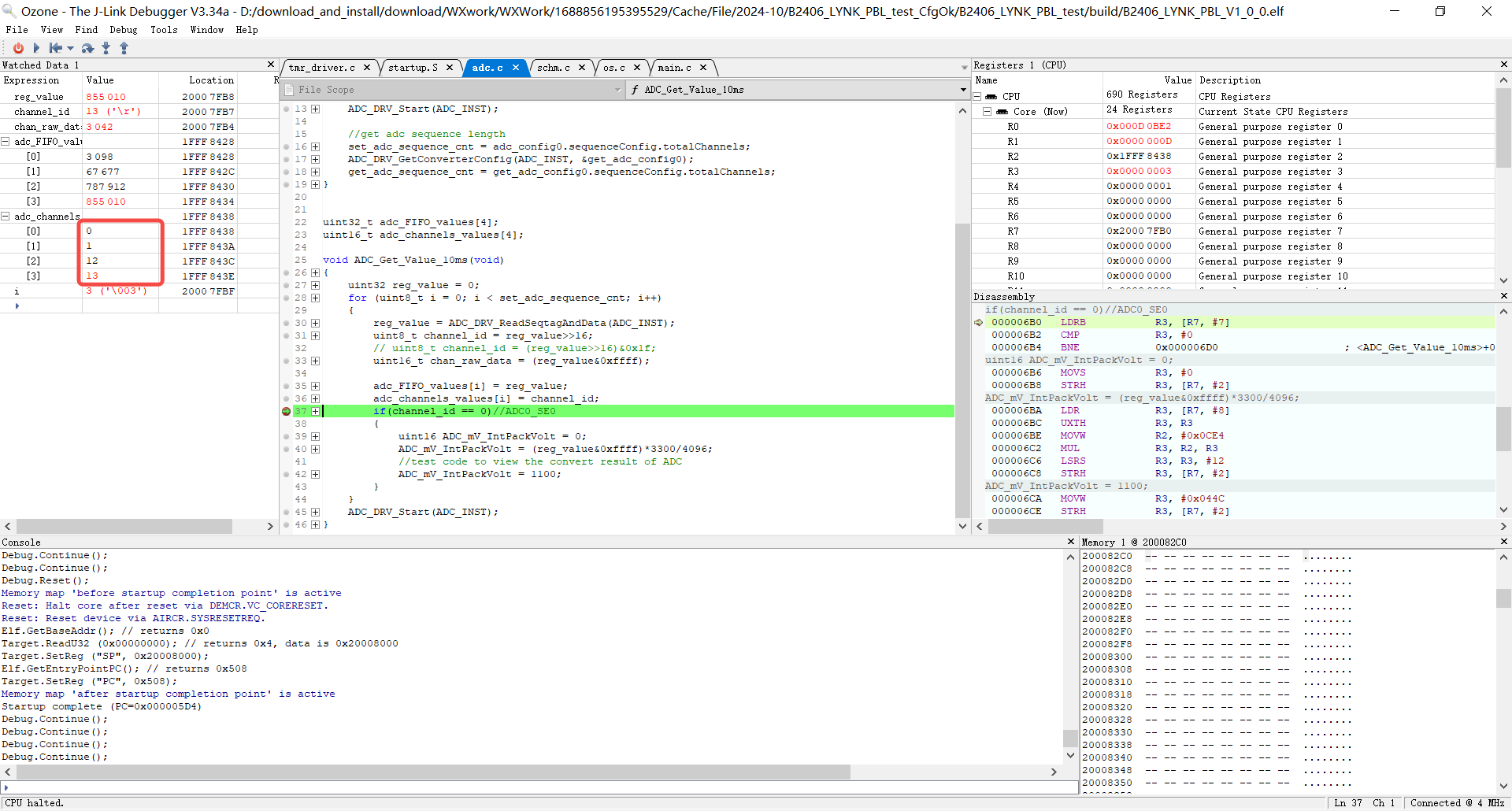Screen dimensions: 1512x811
Task: Click the Location column header in Watched Data
Action: (x=211, y=80)
